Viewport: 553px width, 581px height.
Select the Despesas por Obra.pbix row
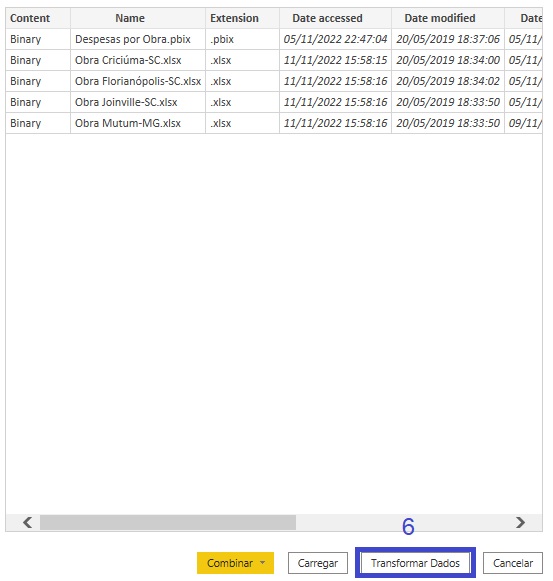274,39
